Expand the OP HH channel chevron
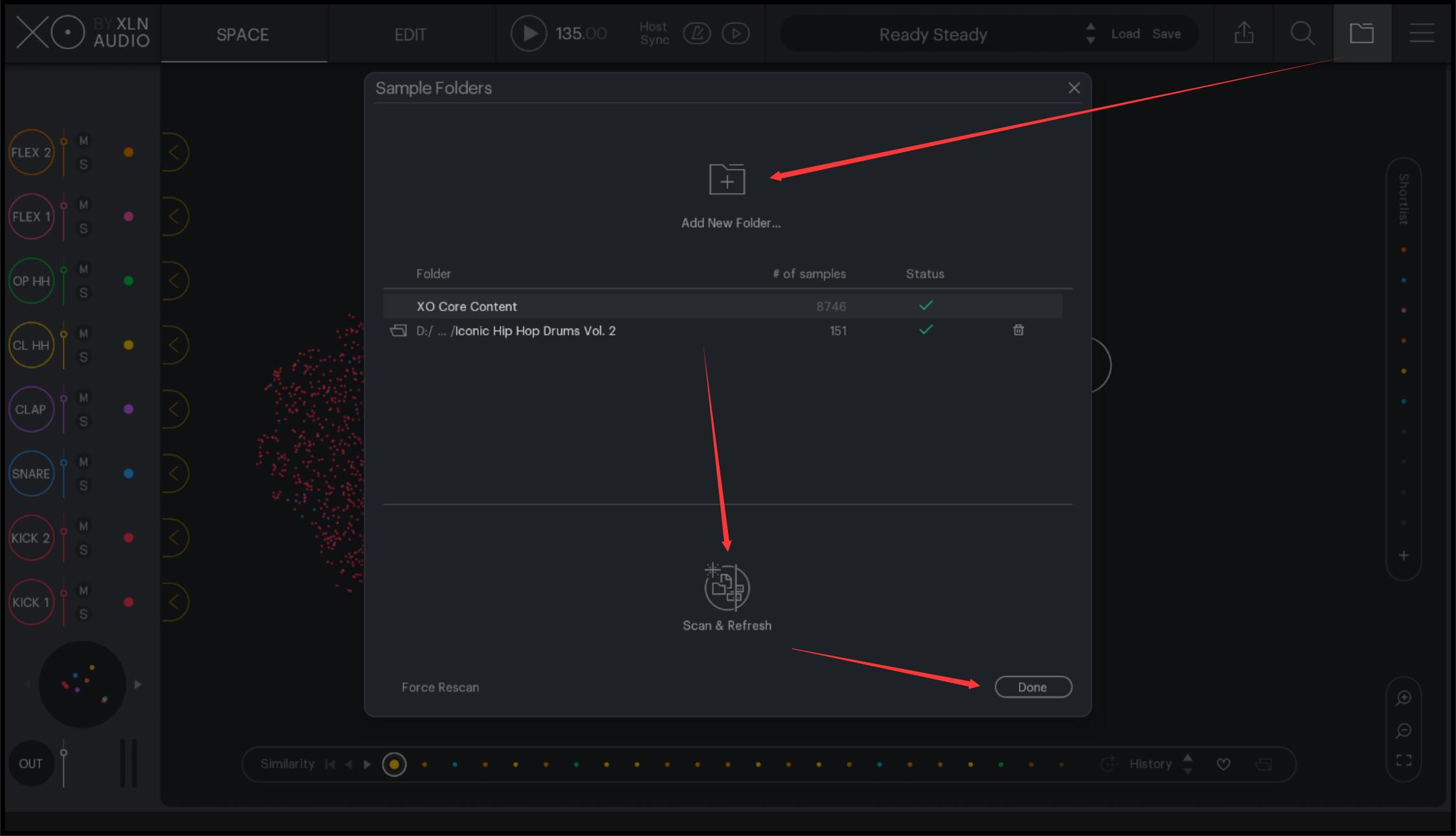1456x836 pixels. click(173, 281)
